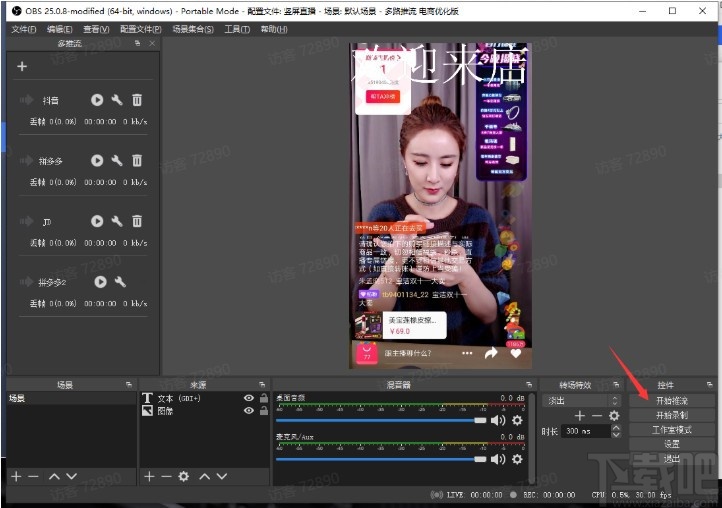722x508 pixels.
Task: Select the 场景 item in scenes list
Action: (71, 398)
